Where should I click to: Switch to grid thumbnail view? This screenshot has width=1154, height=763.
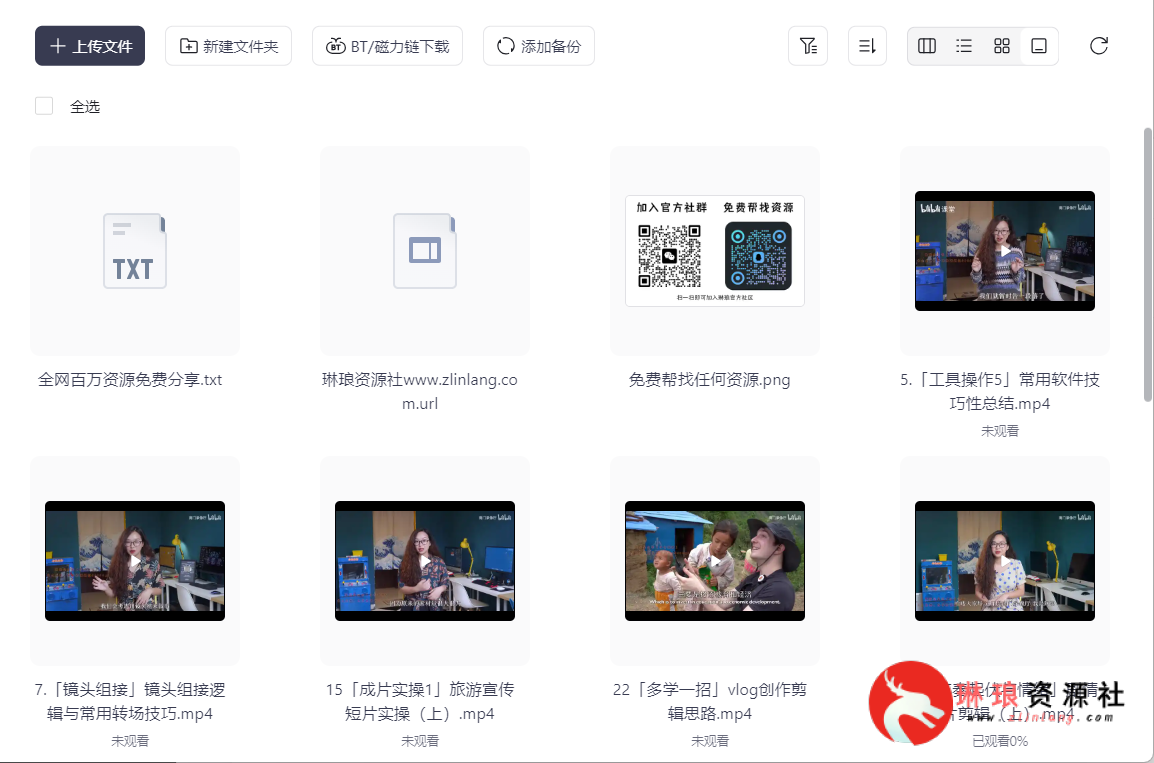point(1002,46)
